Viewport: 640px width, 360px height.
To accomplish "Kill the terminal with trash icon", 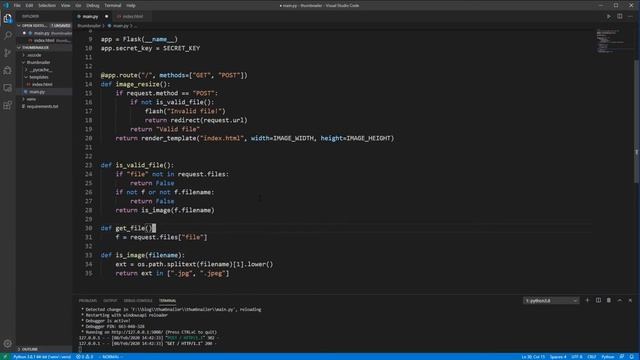I will (x=609, y=300).
